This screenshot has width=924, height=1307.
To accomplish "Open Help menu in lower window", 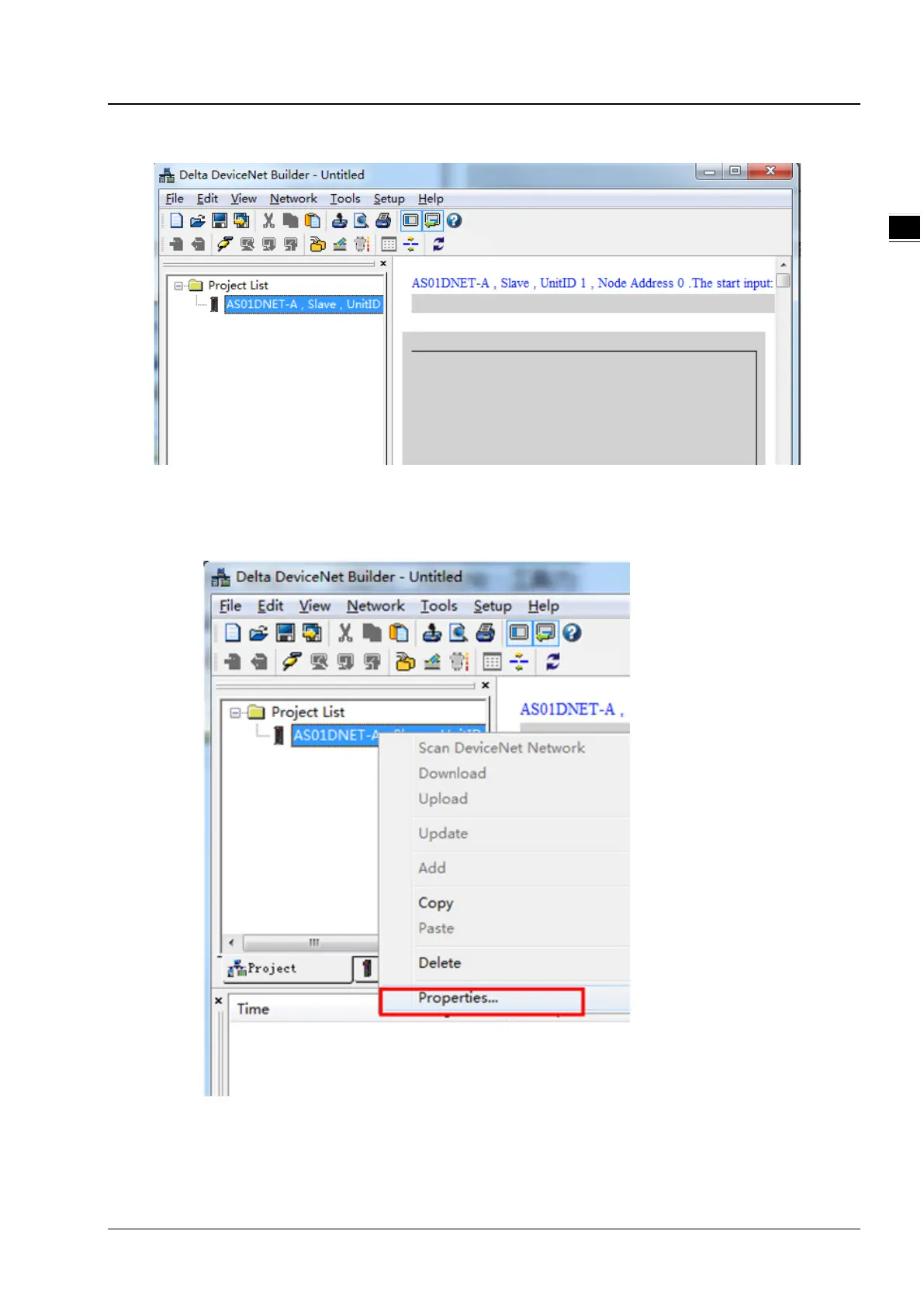I will pyautogui.click(x=544, y=605).
